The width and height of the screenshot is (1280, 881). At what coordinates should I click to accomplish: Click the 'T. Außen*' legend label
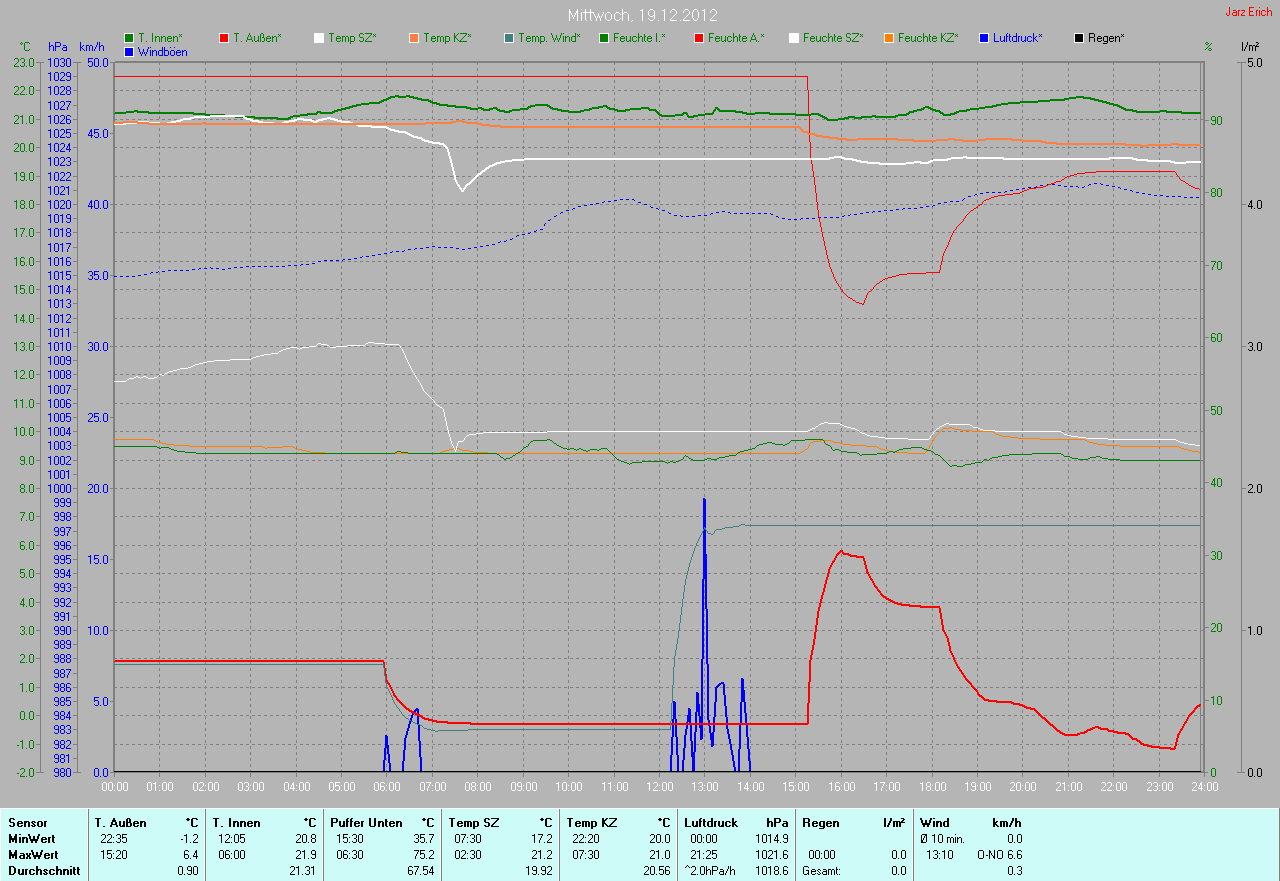point(257,38)
